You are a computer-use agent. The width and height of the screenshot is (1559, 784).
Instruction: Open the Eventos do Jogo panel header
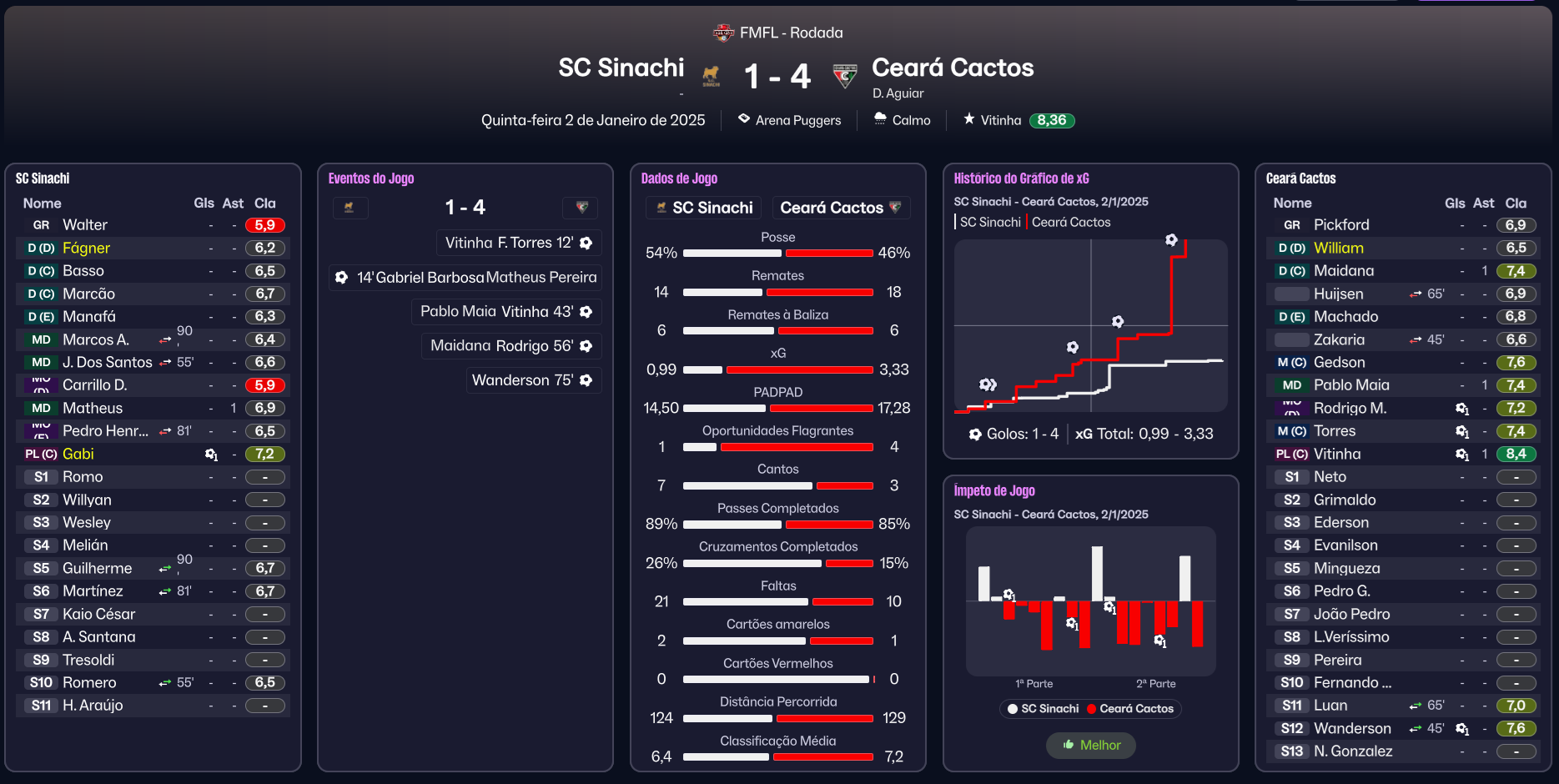[371, 178]
